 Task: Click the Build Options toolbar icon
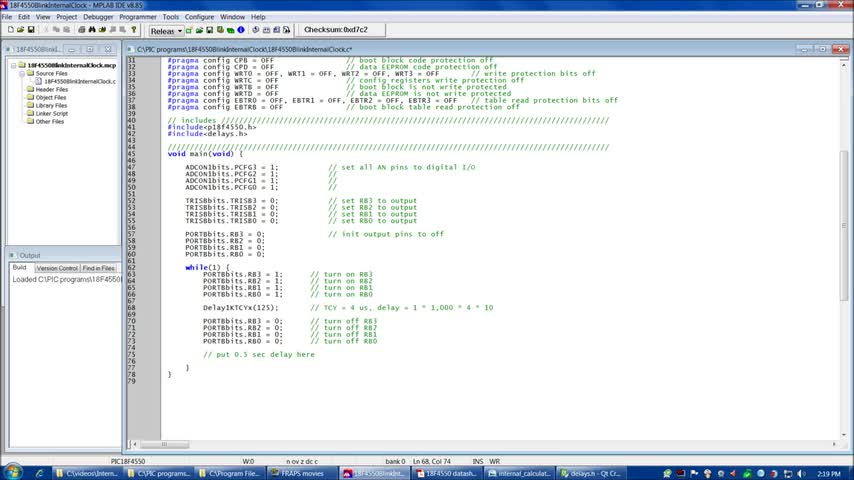tap(220, 31)
